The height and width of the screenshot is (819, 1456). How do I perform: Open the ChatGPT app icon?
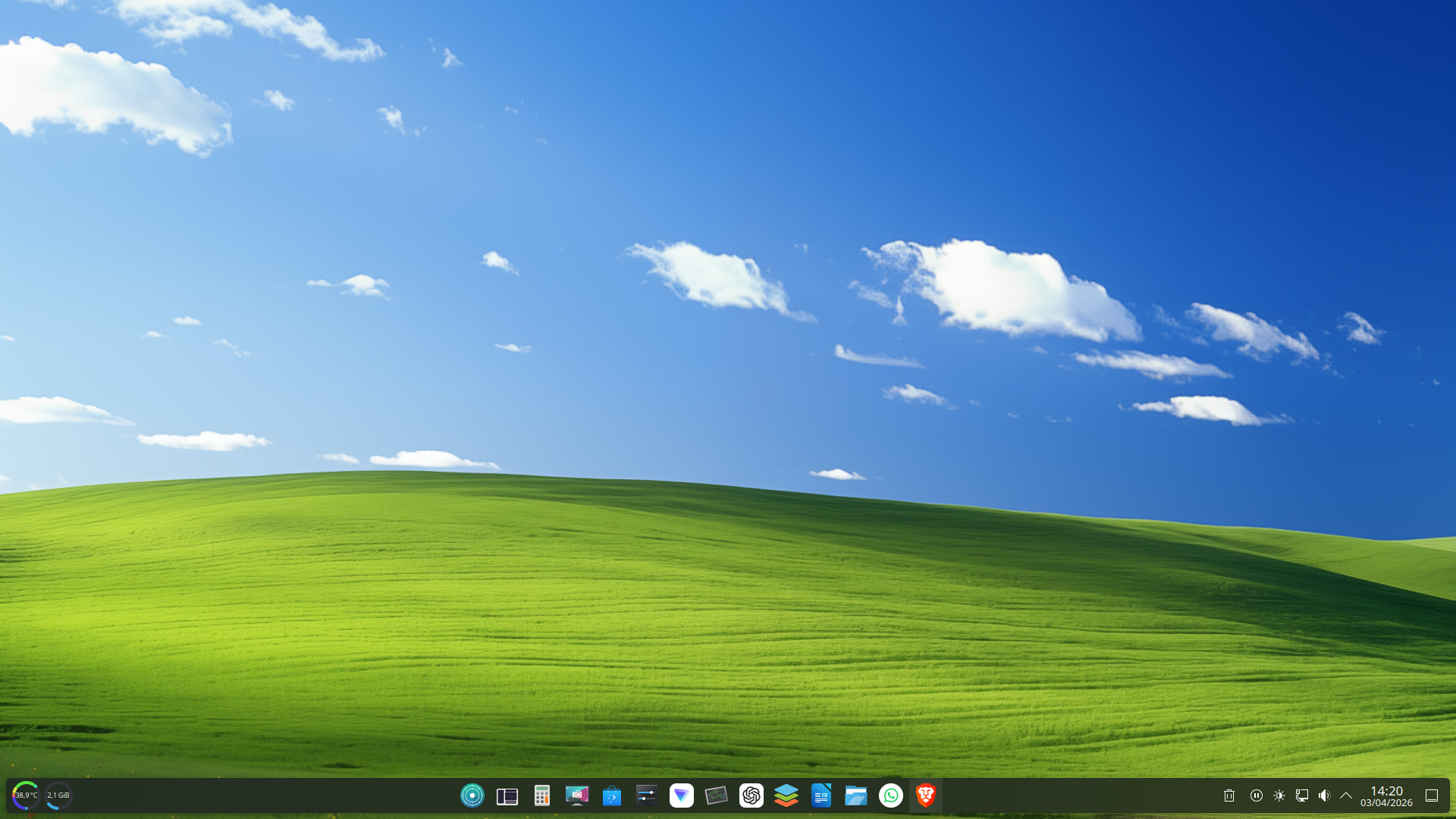[751, 795]
